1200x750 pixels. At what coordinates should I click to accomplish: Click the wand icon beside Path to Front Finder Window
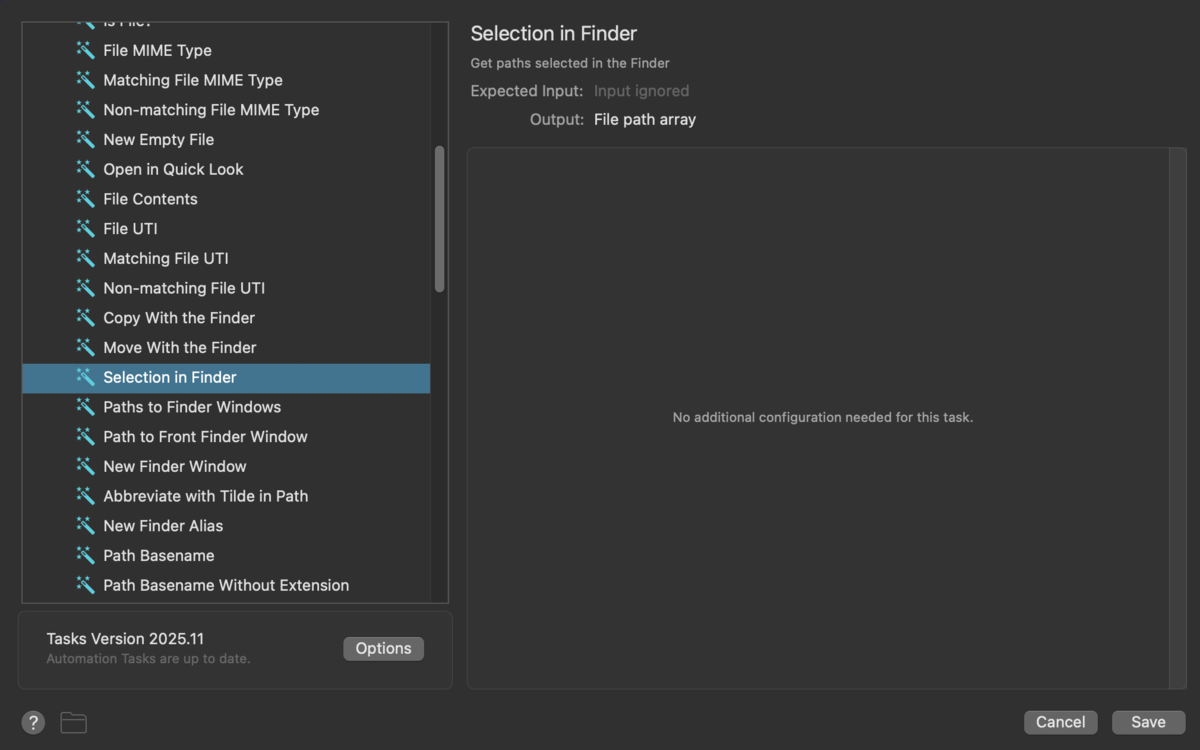click(x=86, y=437)
